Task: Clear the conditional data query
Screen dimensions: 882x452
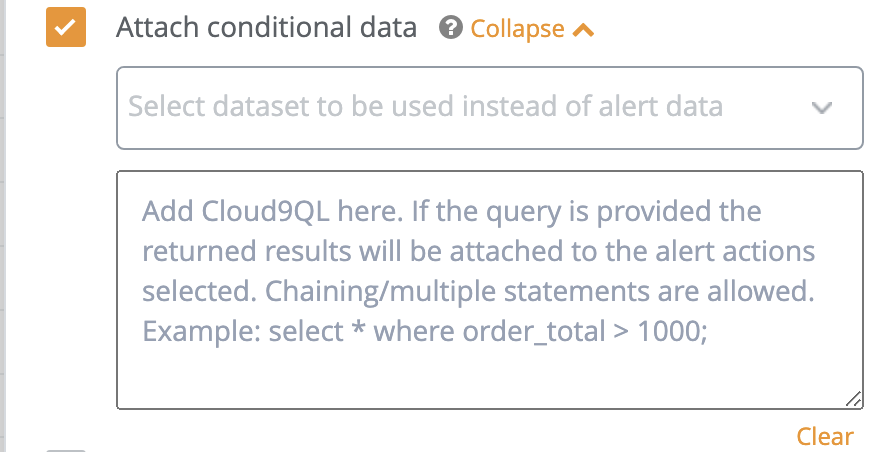Action: [x=825, y=436]
